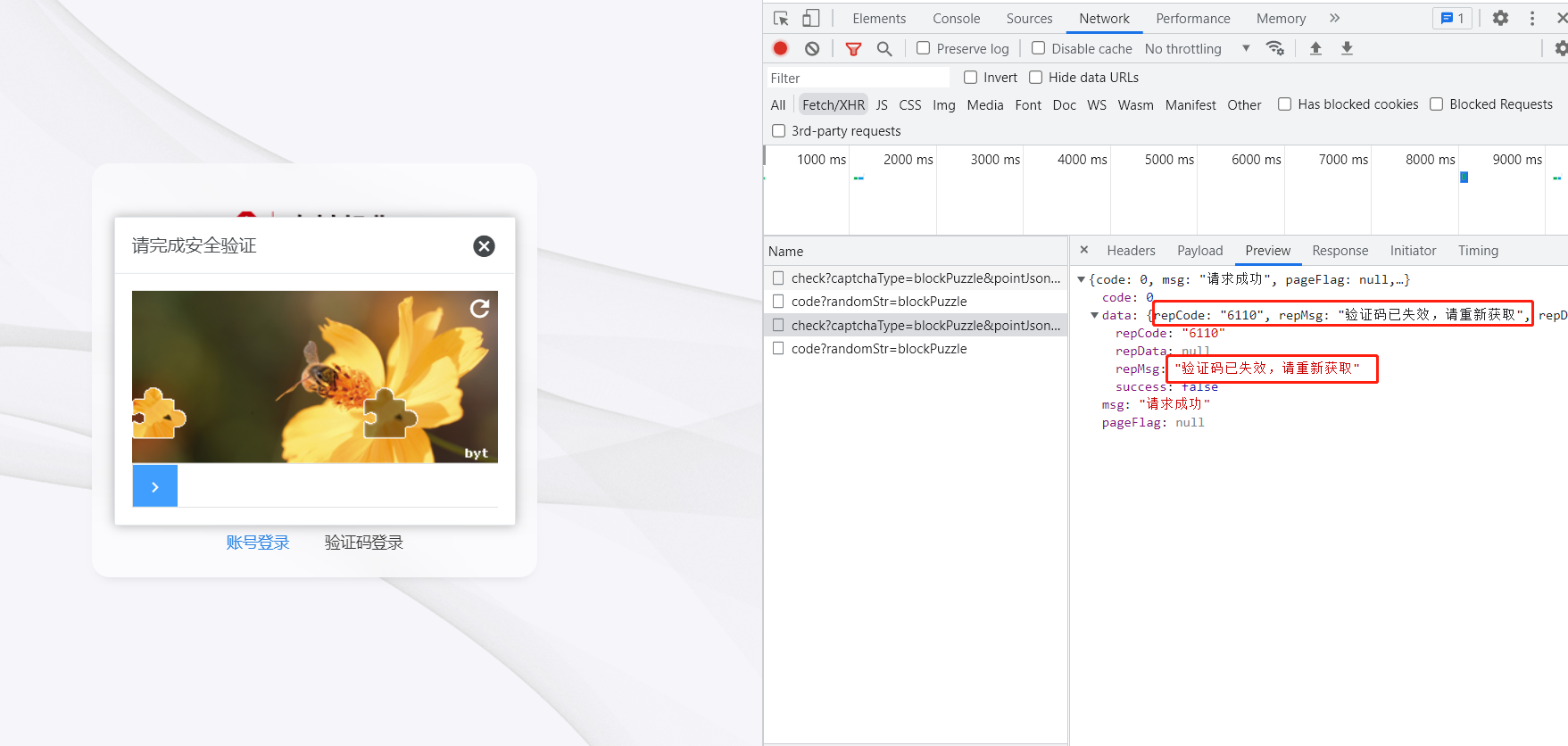The height and width of the screenshot is (746, 1568).
Task: Toggle Hide data URLs checkbox
Action: point(1036,78)
